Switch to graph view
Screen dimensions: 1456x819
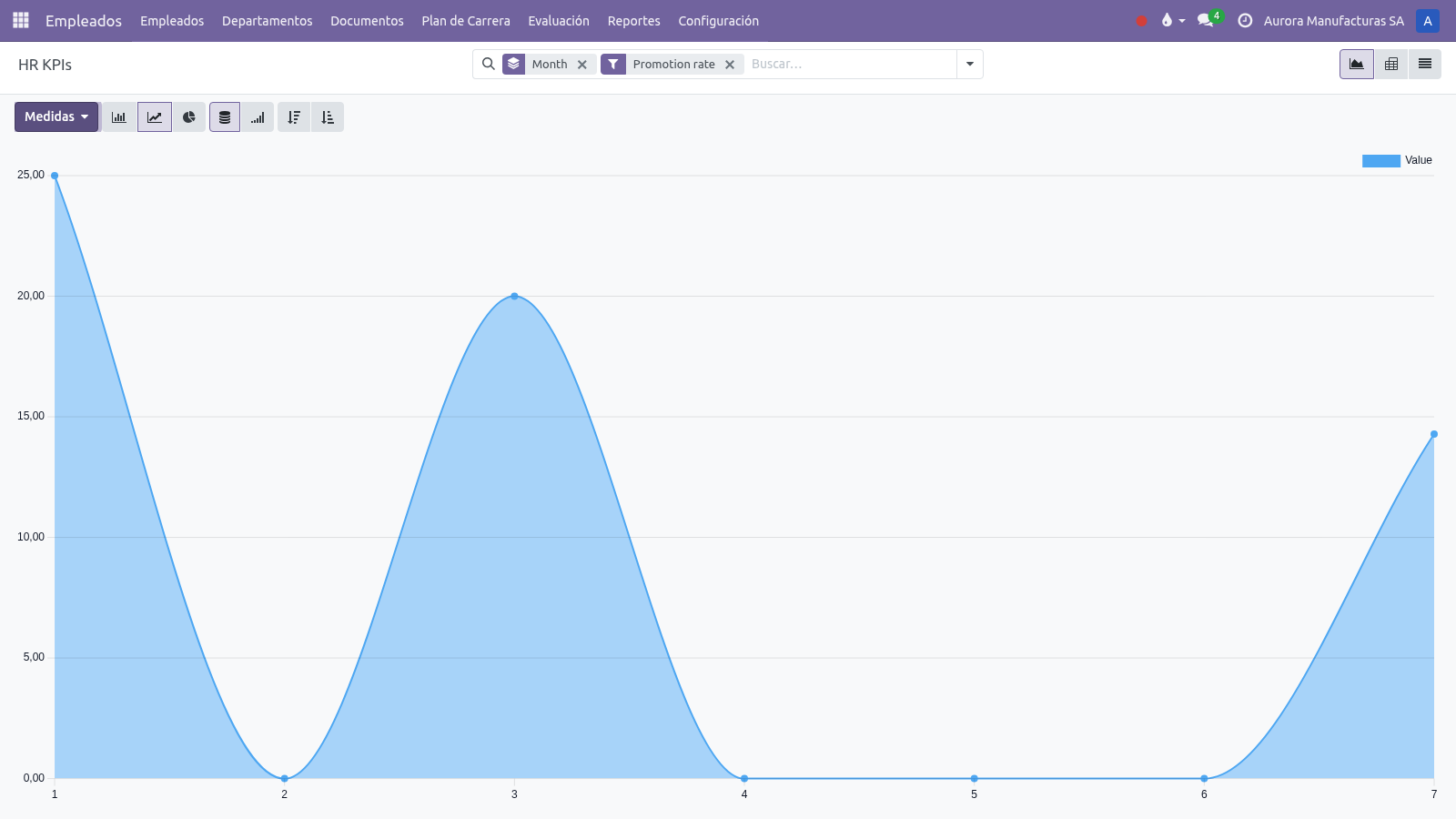point(1356,64)
